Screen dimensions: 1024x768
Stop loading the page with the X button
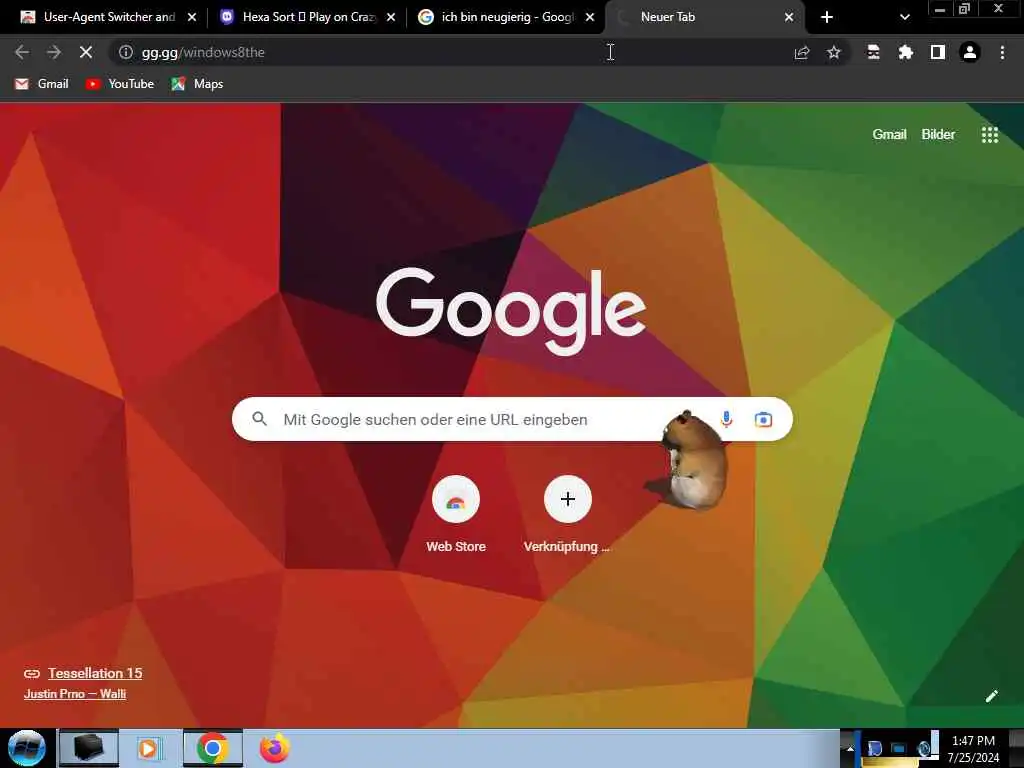[x=86, y=52]
